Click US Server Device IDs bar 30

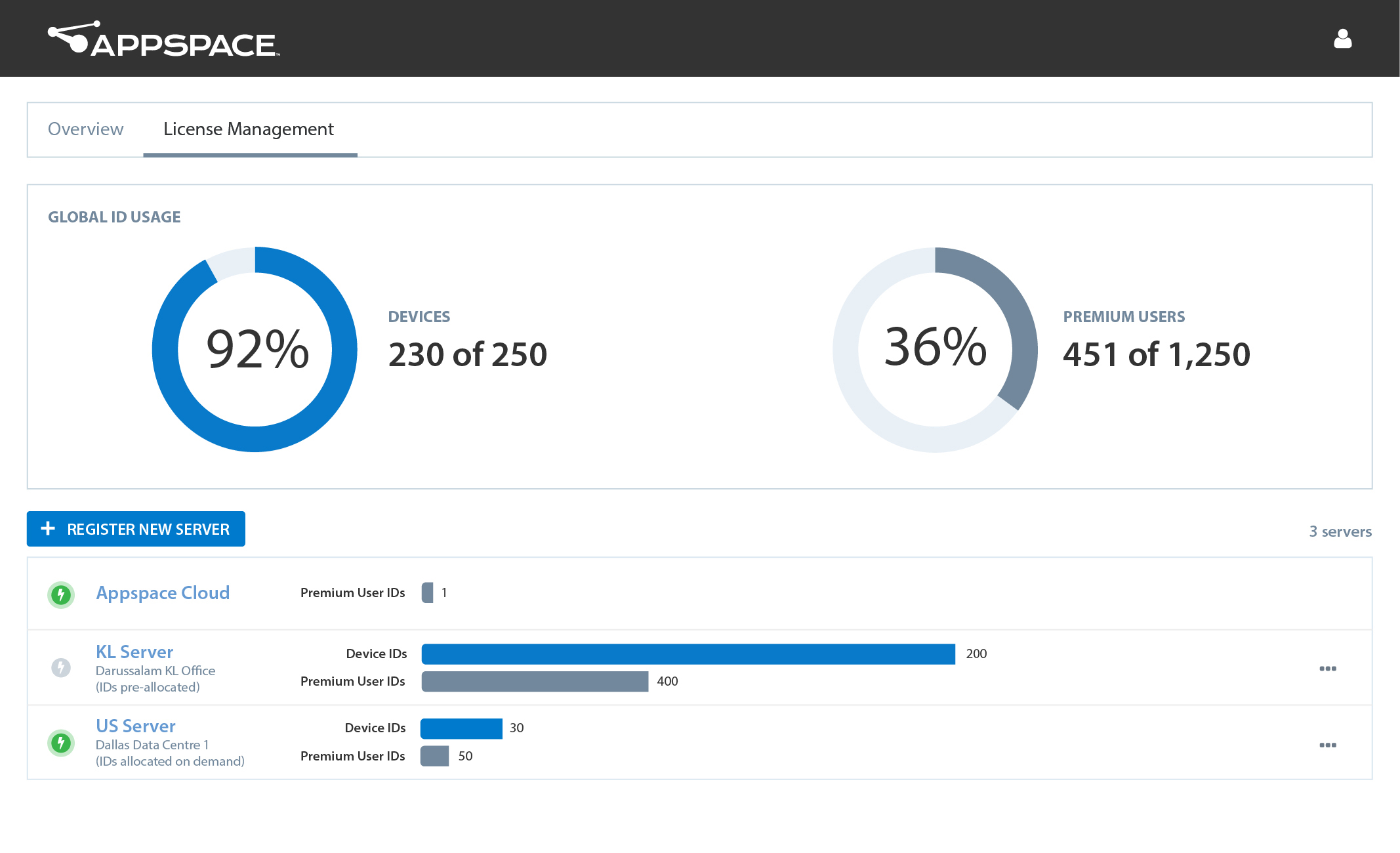[x=461, y=728]
